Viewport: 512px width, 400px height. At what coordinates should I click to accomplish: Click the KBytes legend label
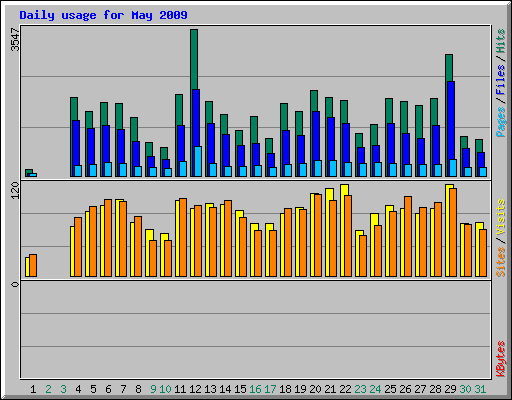501,359
